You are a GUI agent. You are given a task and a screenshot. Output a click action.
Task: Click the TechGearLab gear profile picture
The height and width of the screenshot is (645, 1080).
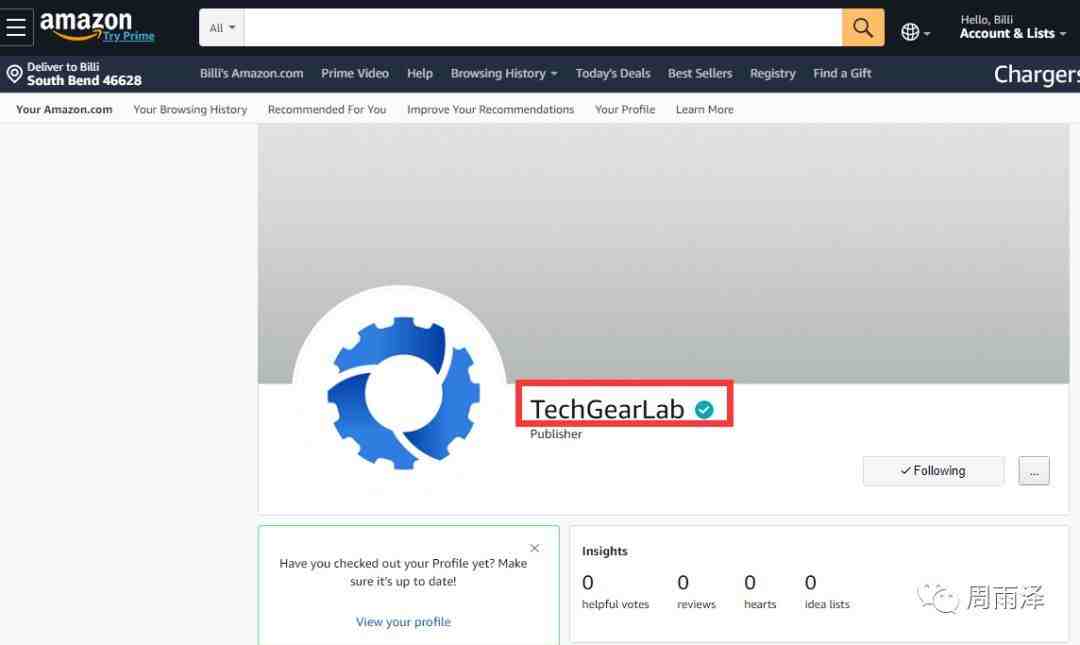click(x=400, y=392)
